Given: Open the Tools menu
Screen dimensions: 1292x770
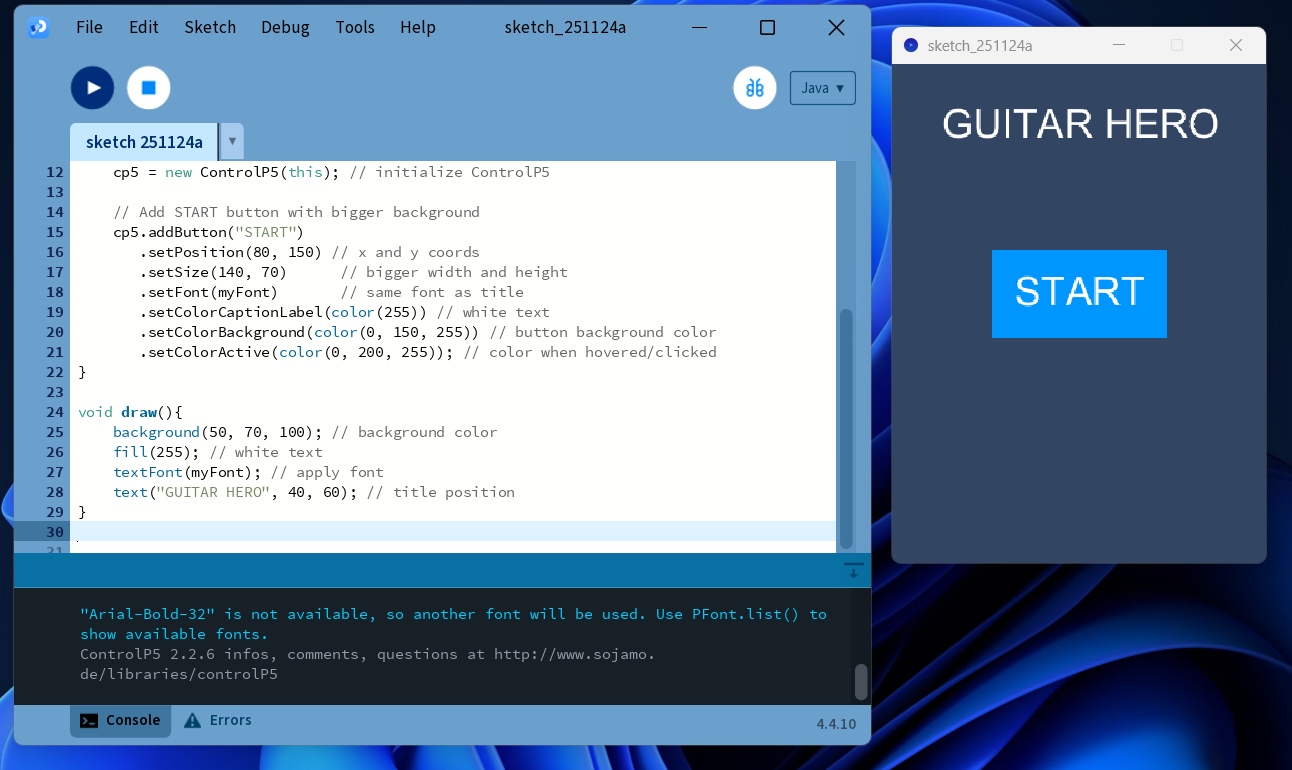Looking at the screenshot, I should pyautogui.click(x=355, y=27).
